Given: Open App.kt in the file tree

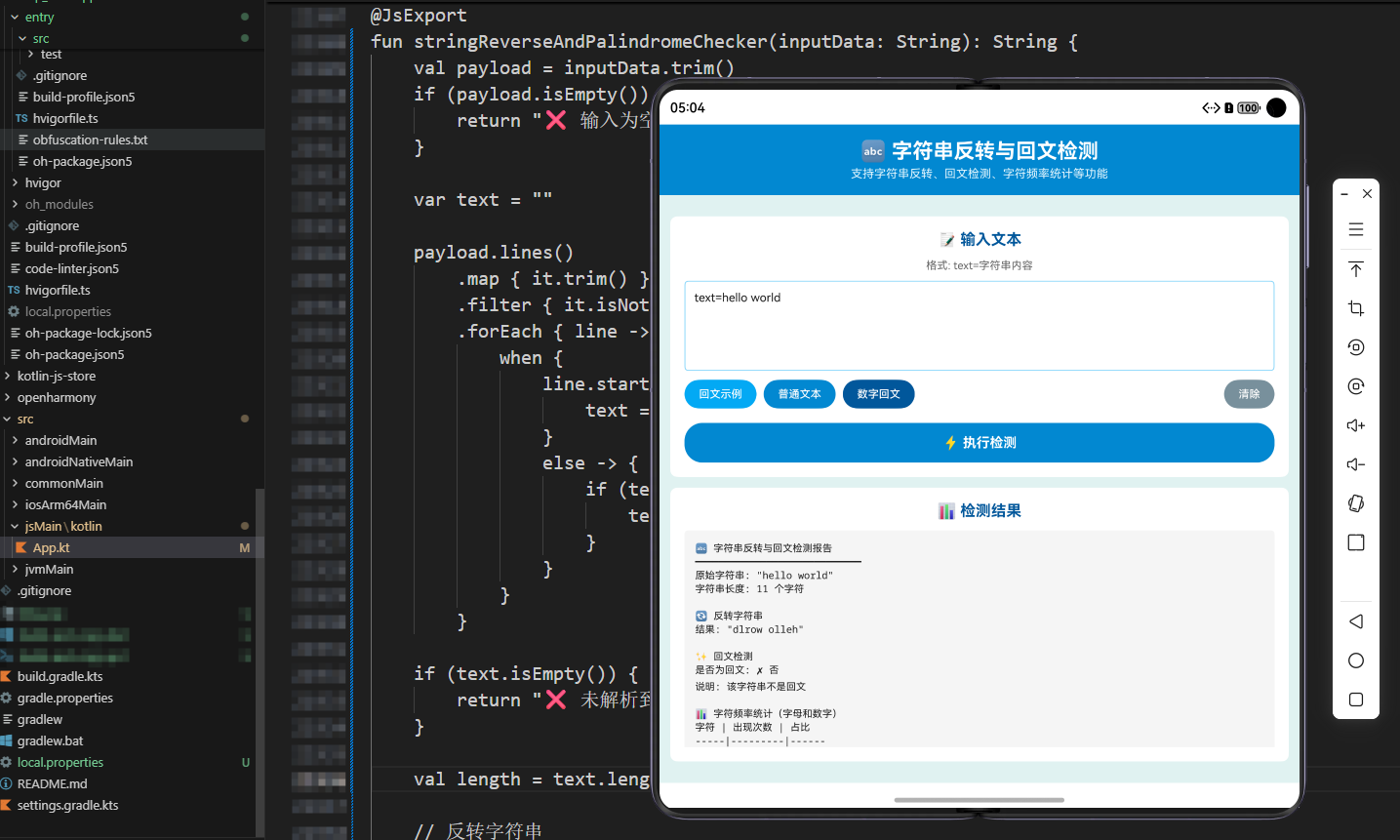Looking at the screenshot, I should click(51, 548).
